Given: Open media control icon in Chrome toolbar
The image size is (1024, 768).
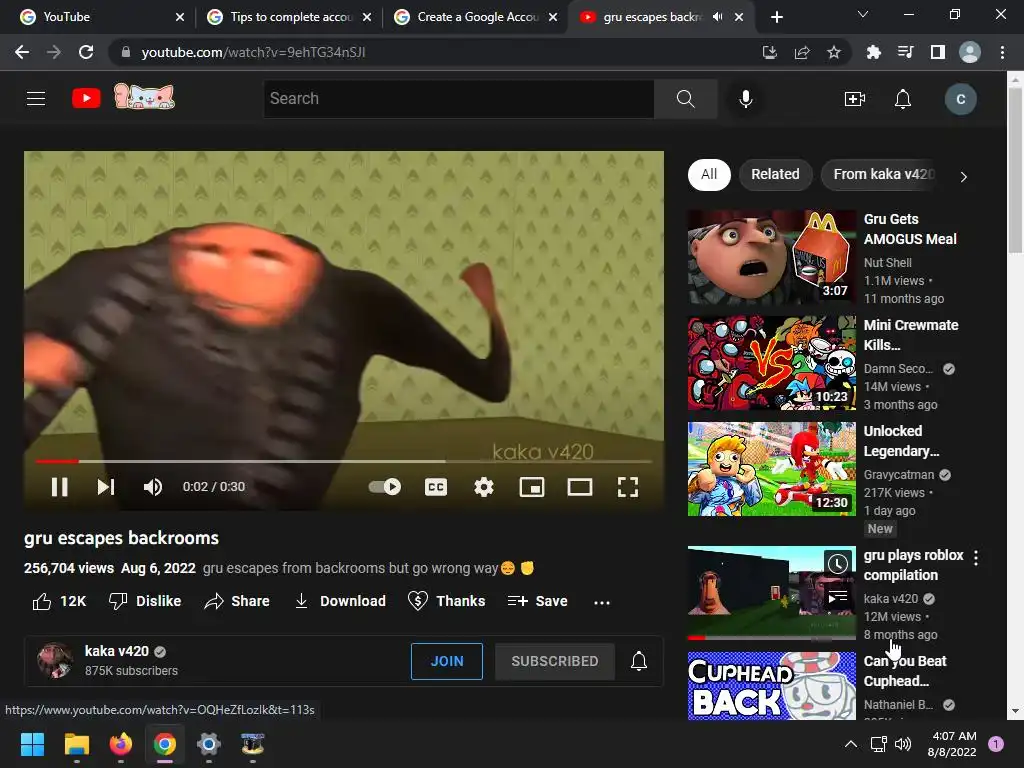Looking at the screenshot, I should pyautogui.click(x=905, y=52).
